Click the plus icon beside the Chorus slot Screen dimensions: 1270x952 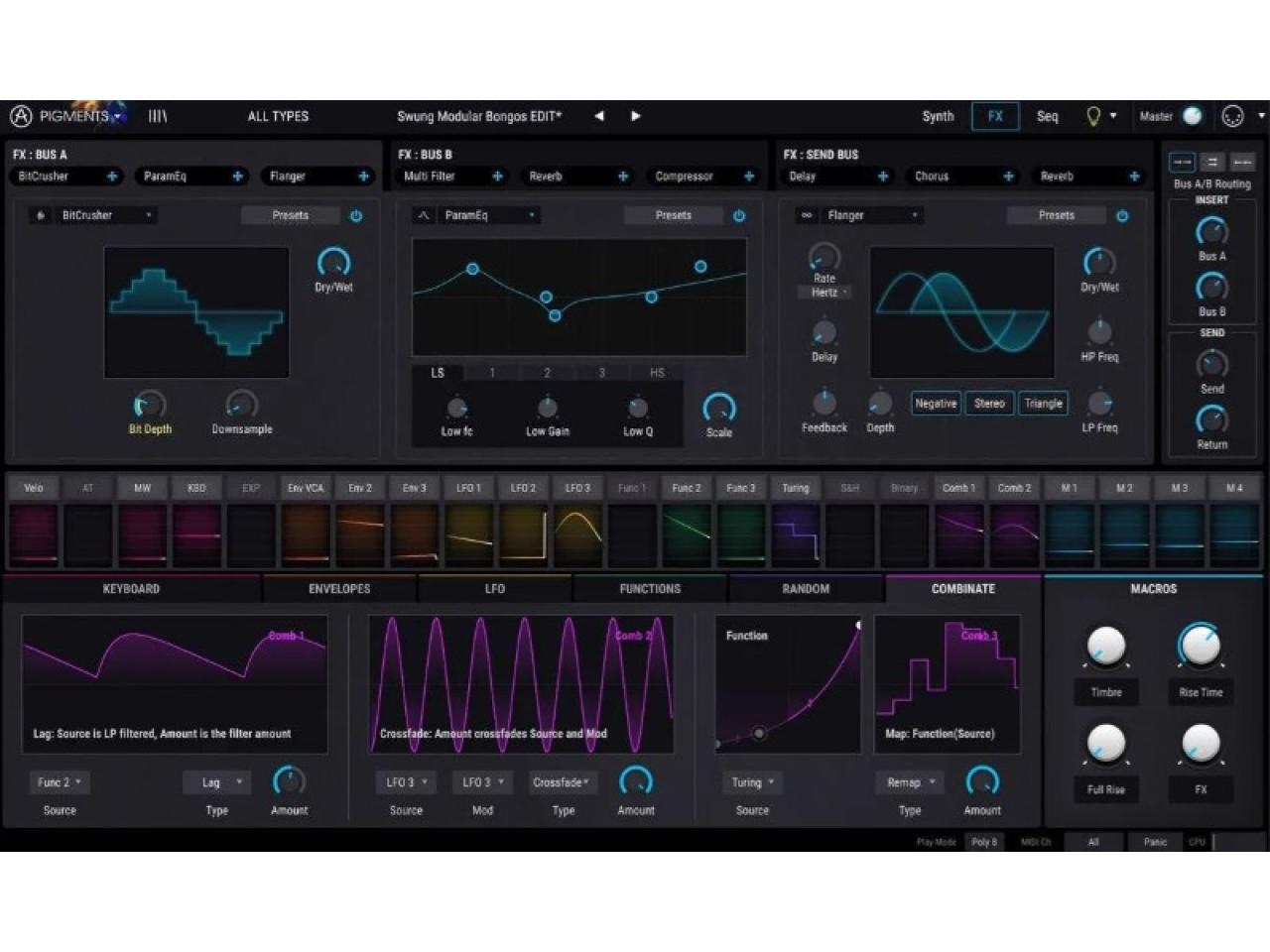(1009, 177)
